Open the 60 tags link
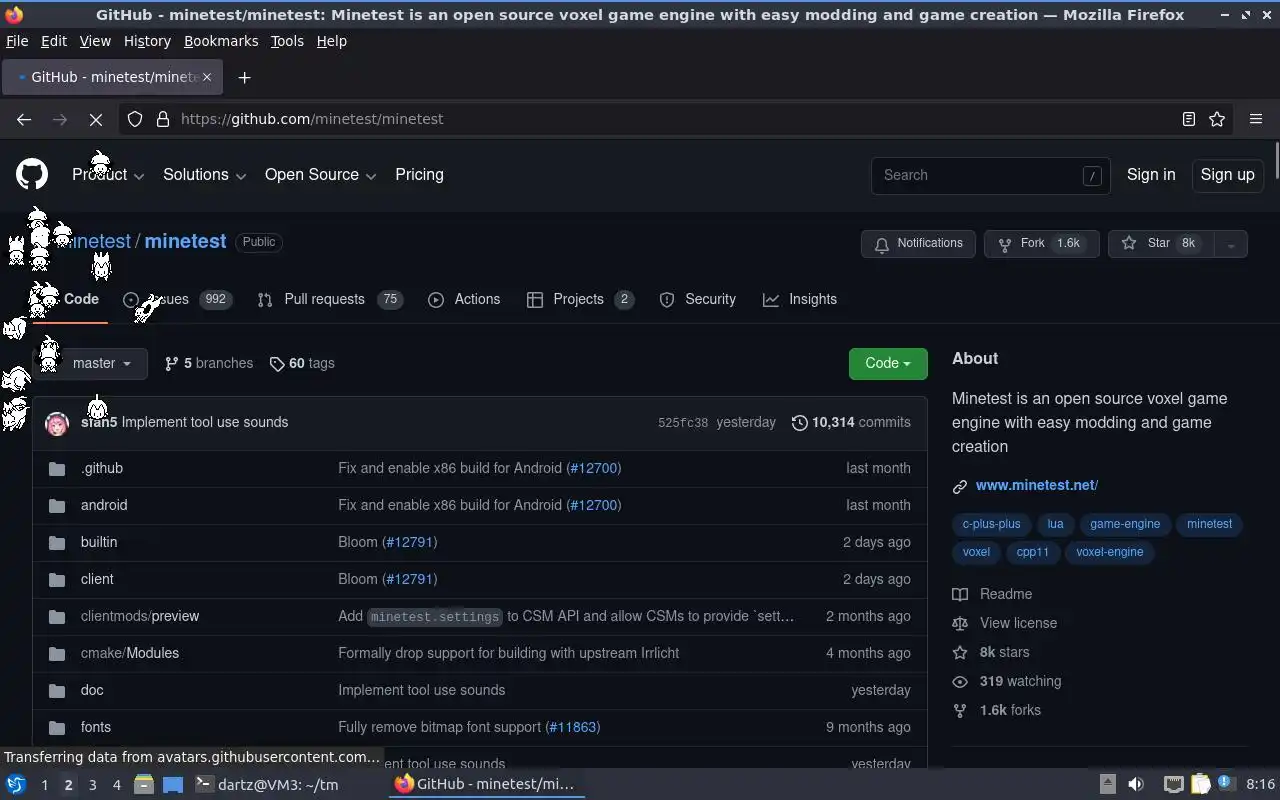 (x=302, y=363)
